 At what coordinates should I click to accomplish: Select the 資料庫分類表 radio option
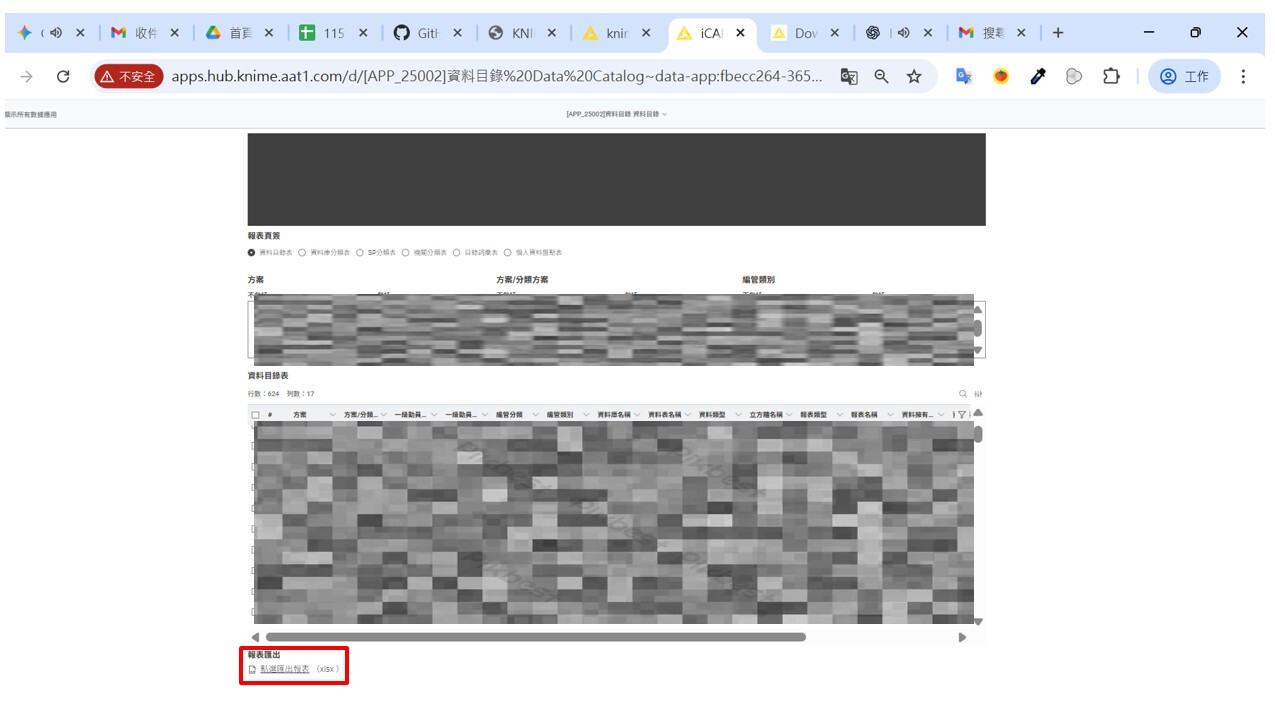pos(302,253)
